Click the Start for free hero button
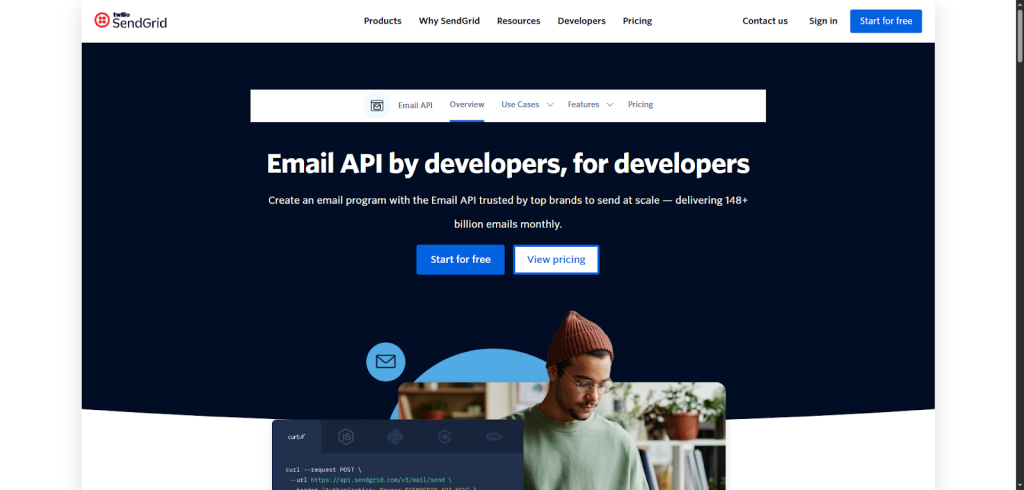 tap(460, 260)
